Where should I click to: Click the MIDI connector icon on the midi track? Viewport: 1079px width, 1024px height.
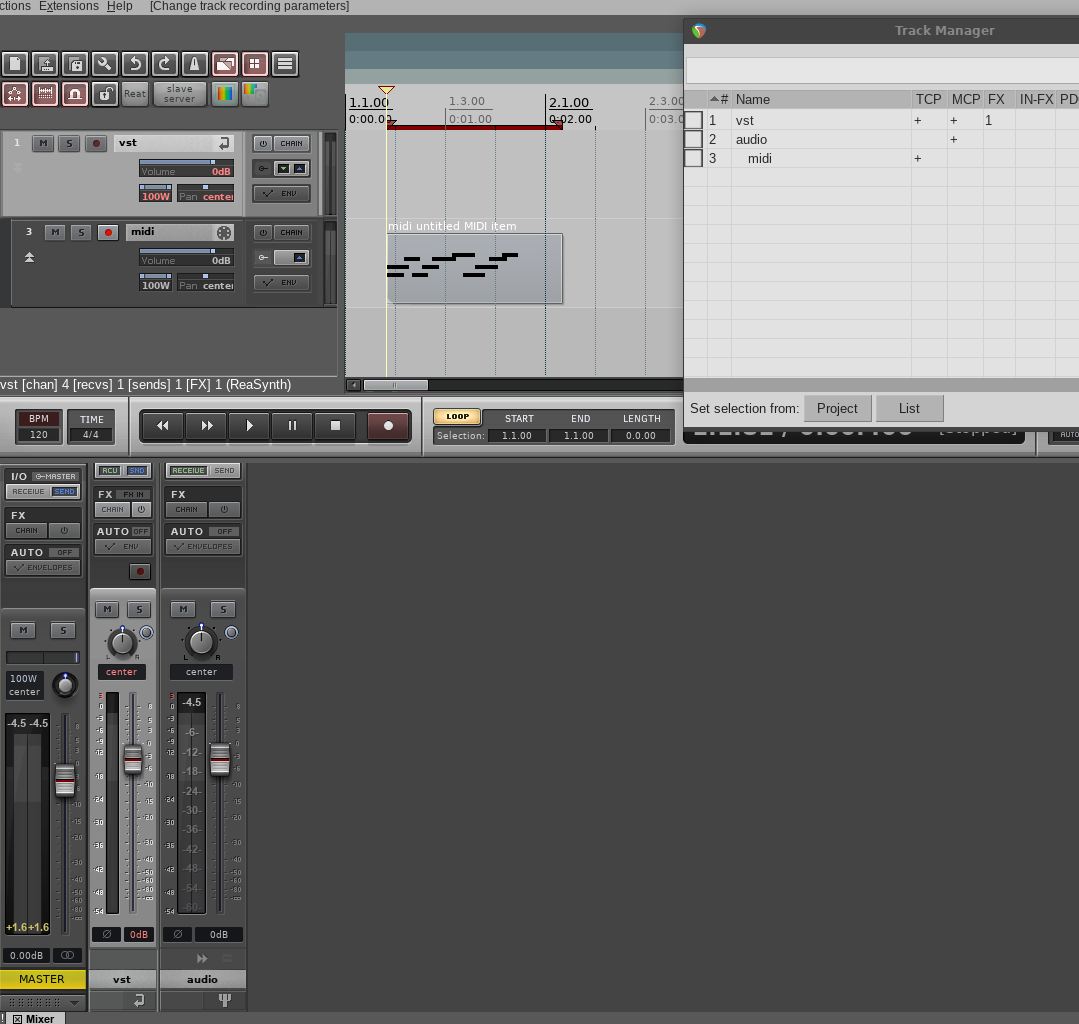224,233
